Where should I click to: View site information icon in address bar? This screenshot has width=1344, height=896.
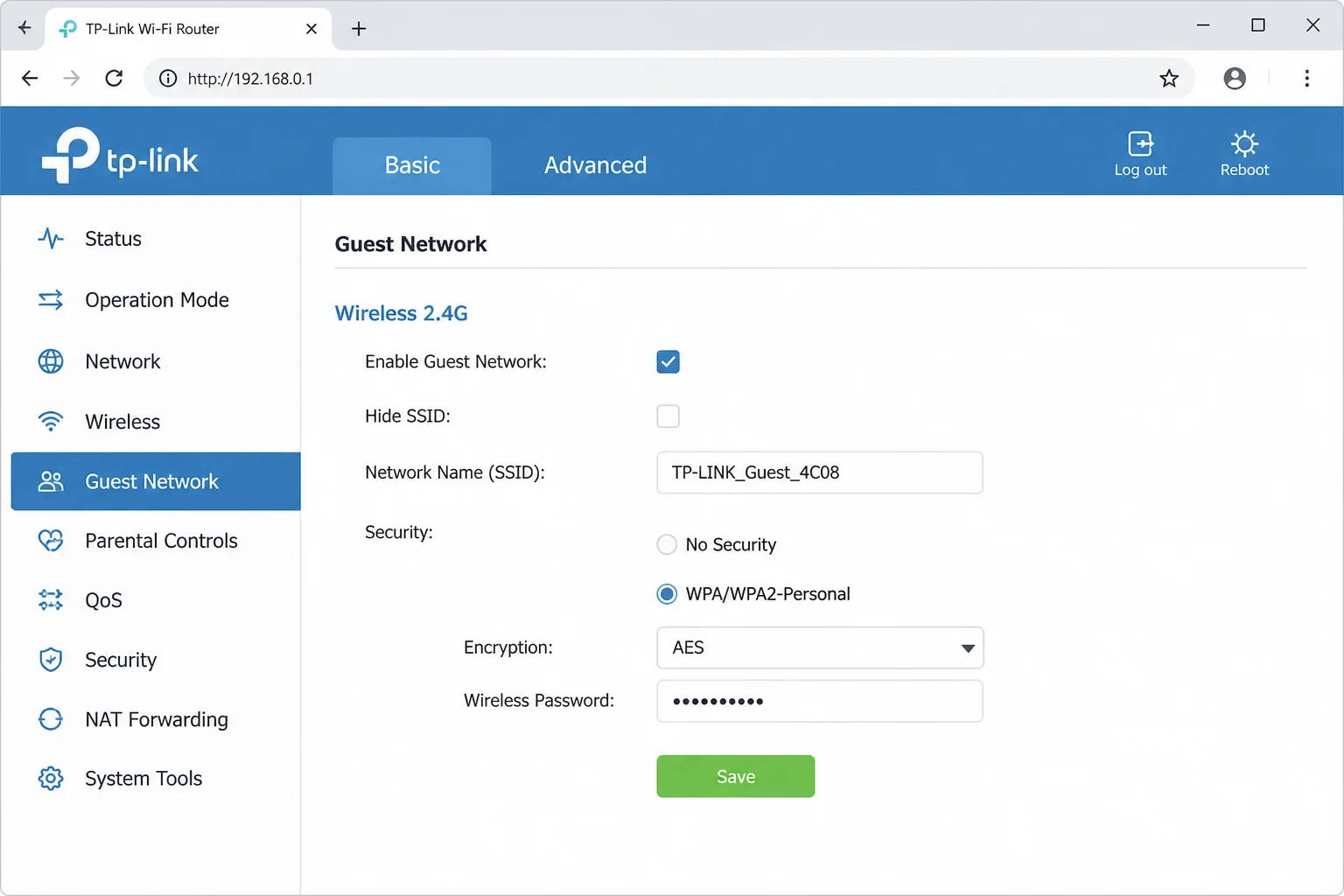point(167,79)
